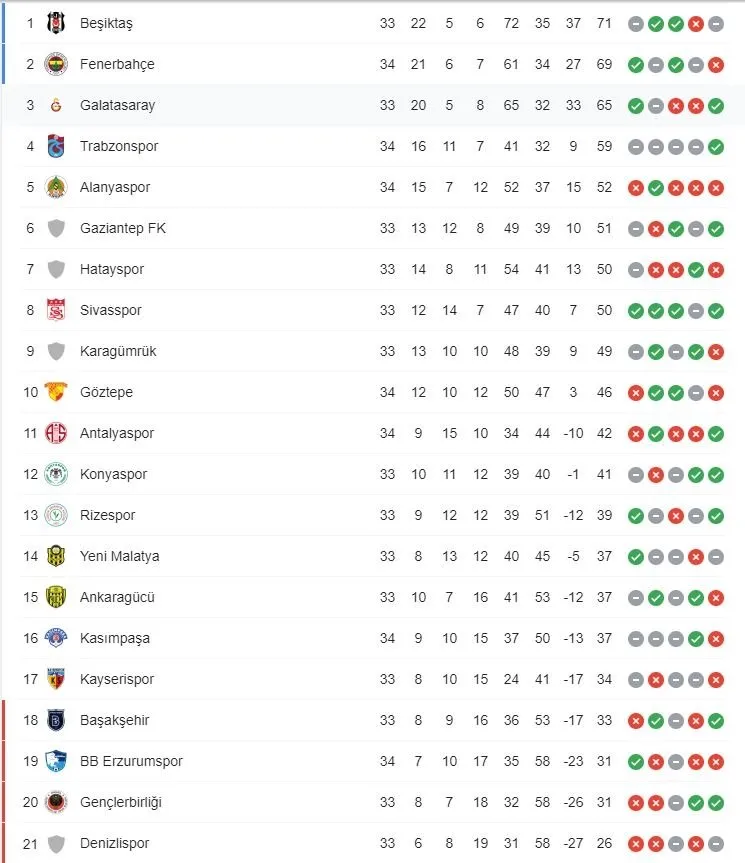745x863 pixels.
Task: Click the Rizespor team name
Action: (109, 515)
